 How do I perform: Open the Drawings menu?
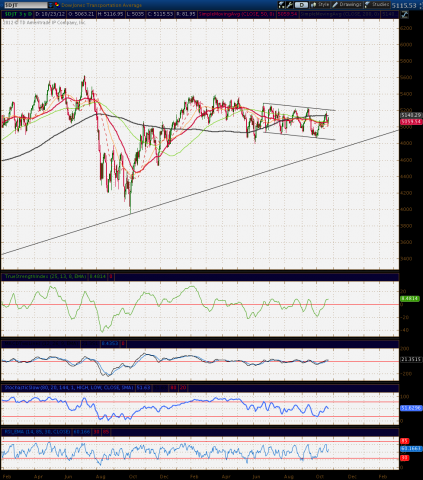[347, 5]
